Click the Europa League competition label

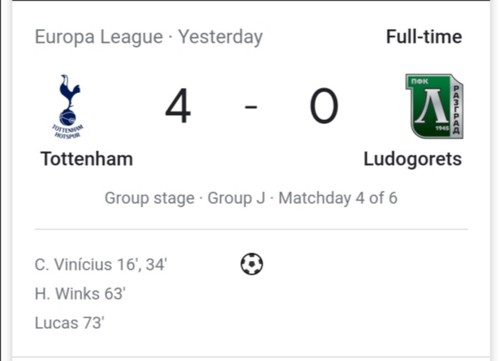click(99, 37)
